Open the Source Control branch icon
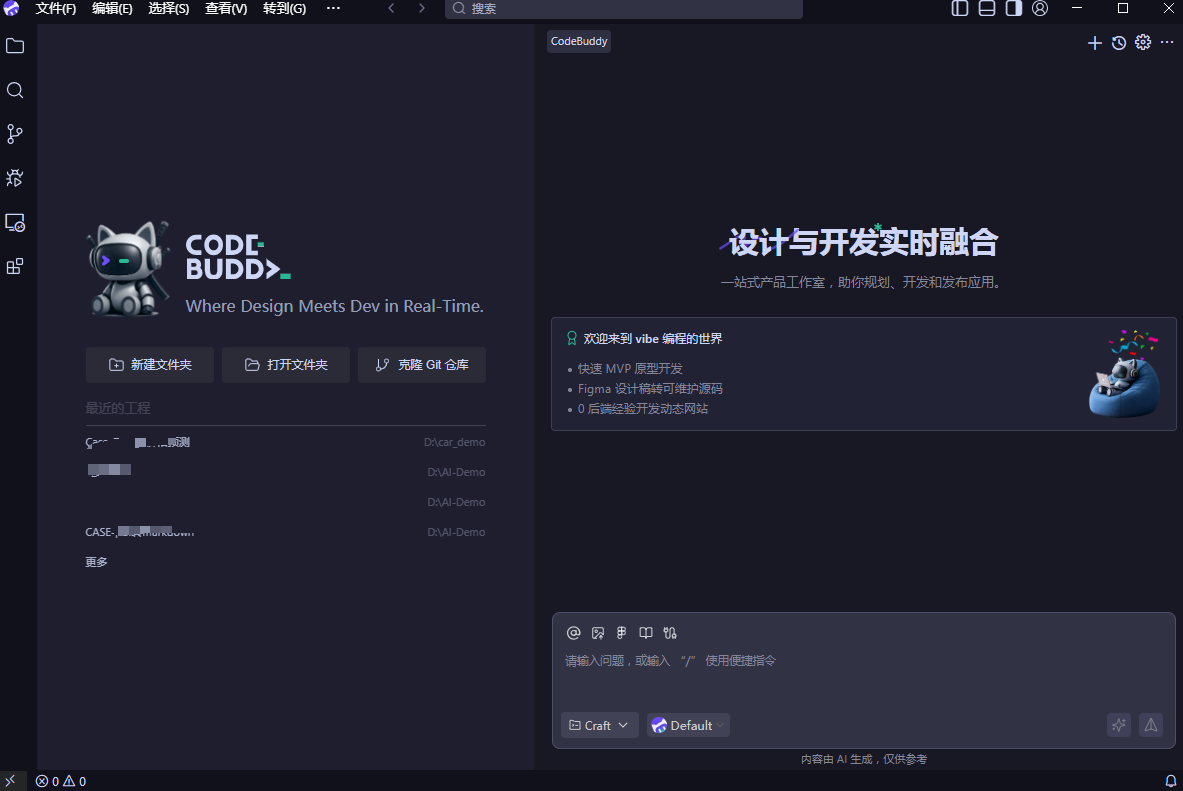The height and width of the screenshot is (791, 1183). [15, 134]
